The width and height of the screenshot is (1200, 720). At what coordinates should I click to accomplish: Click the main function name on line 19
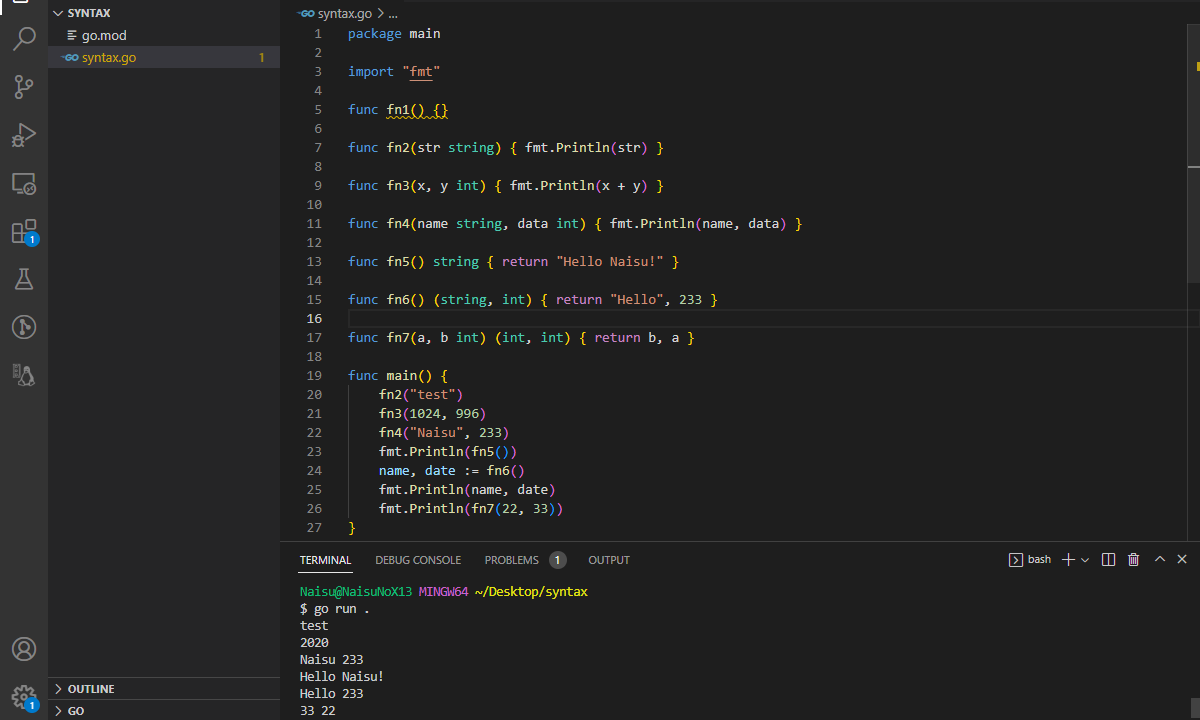pos(402,376)
